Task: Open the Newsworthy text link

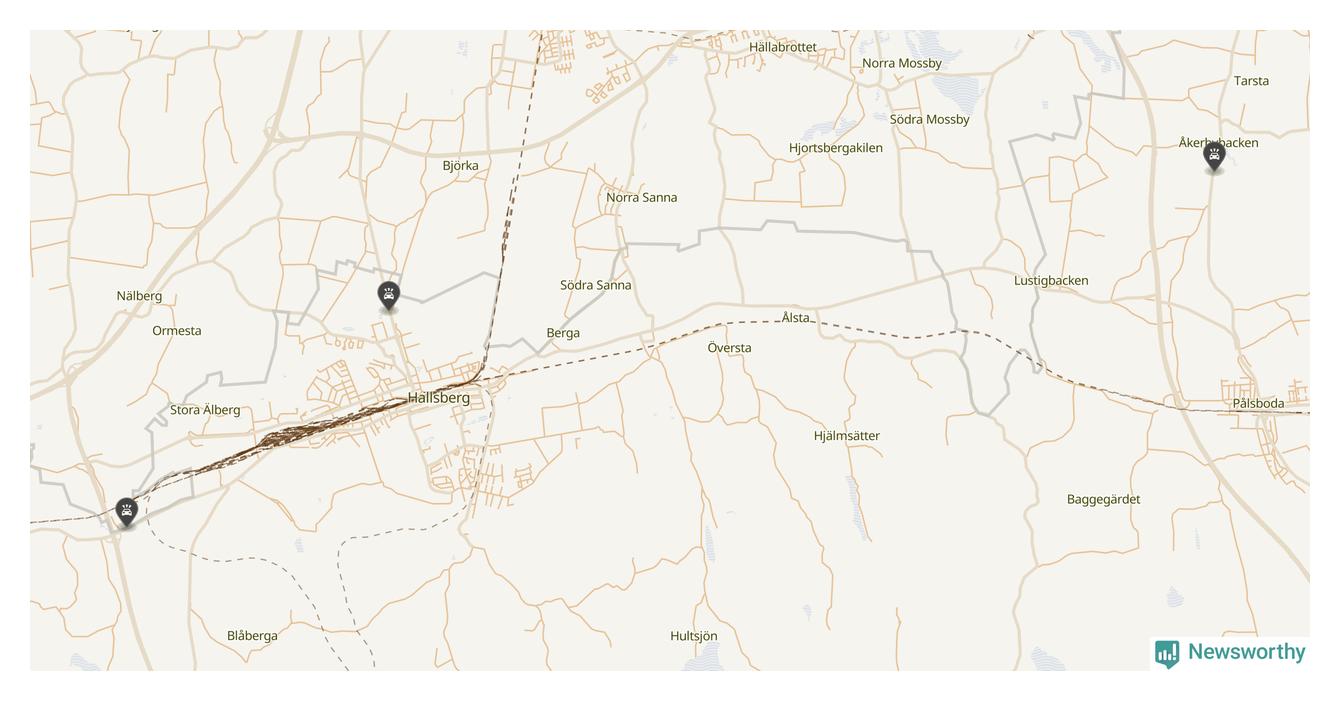Action: click(1246, 652)
